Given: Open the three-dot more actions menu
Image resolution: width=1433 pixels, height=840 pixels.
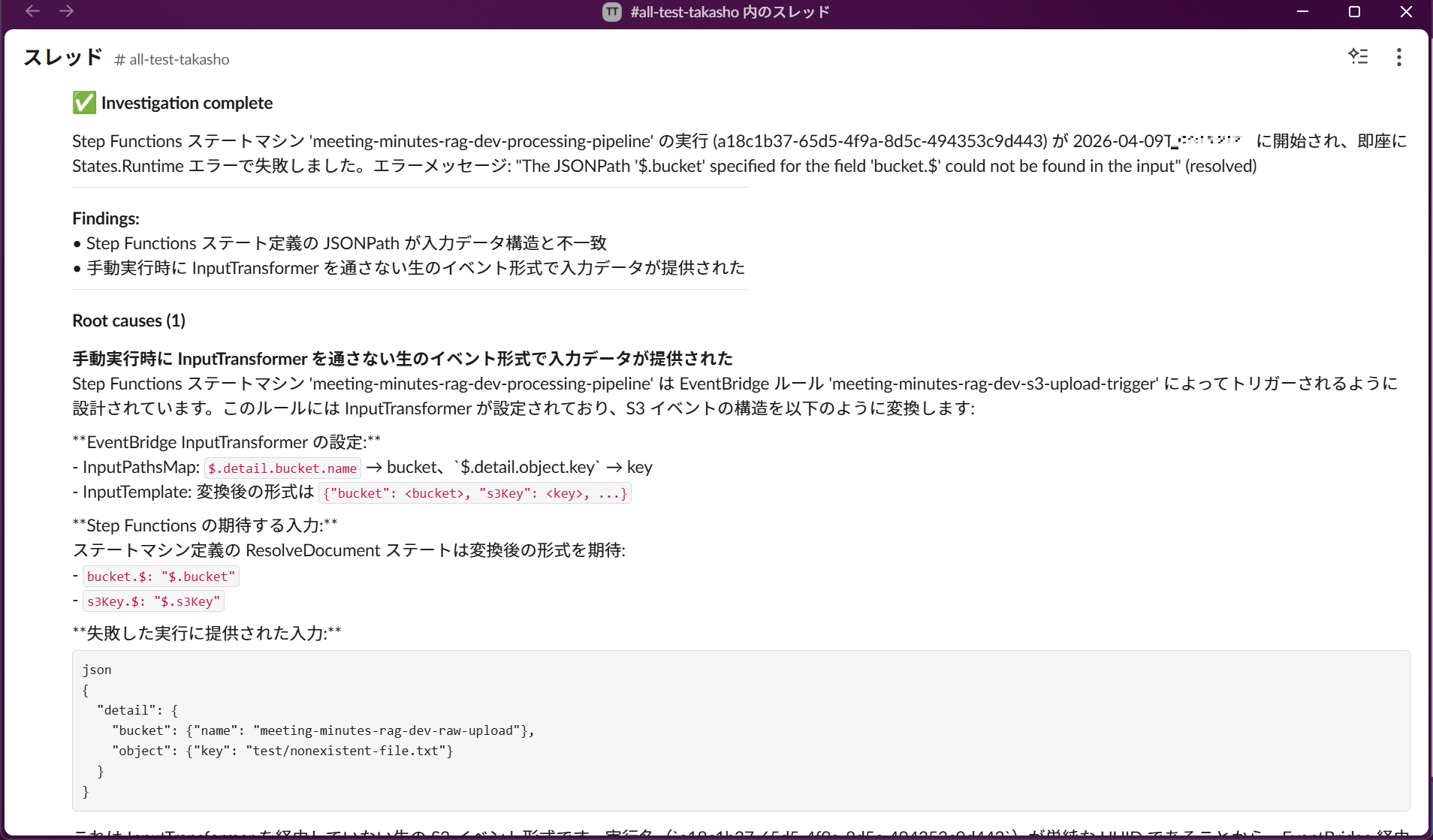Looking at the screenshot, I should pyautogui.click(x=1398, y=58).
